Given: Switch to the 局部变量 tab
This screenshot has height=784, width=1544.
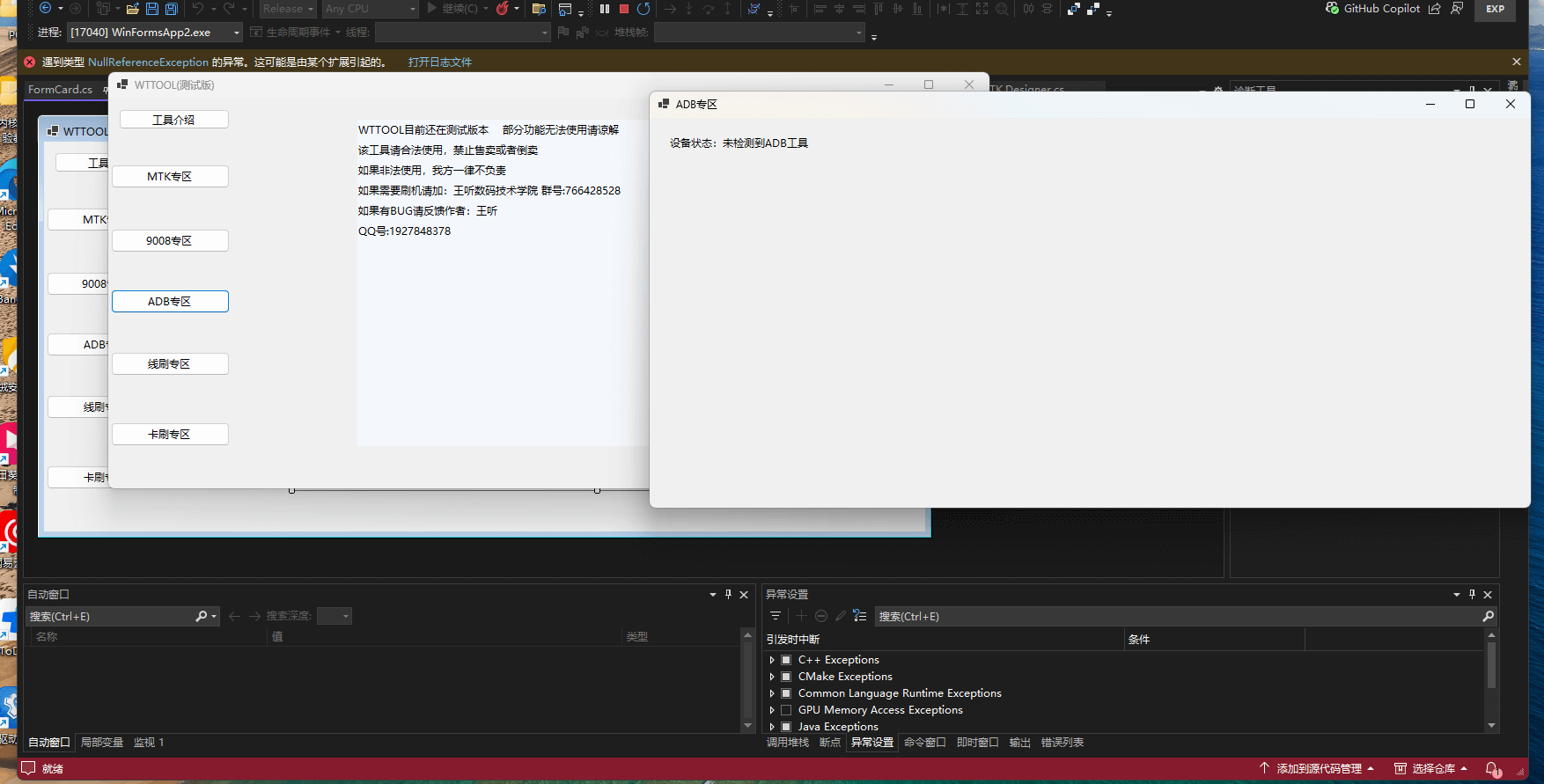Looking at the screenshot, I should click(x=102, y=743).
